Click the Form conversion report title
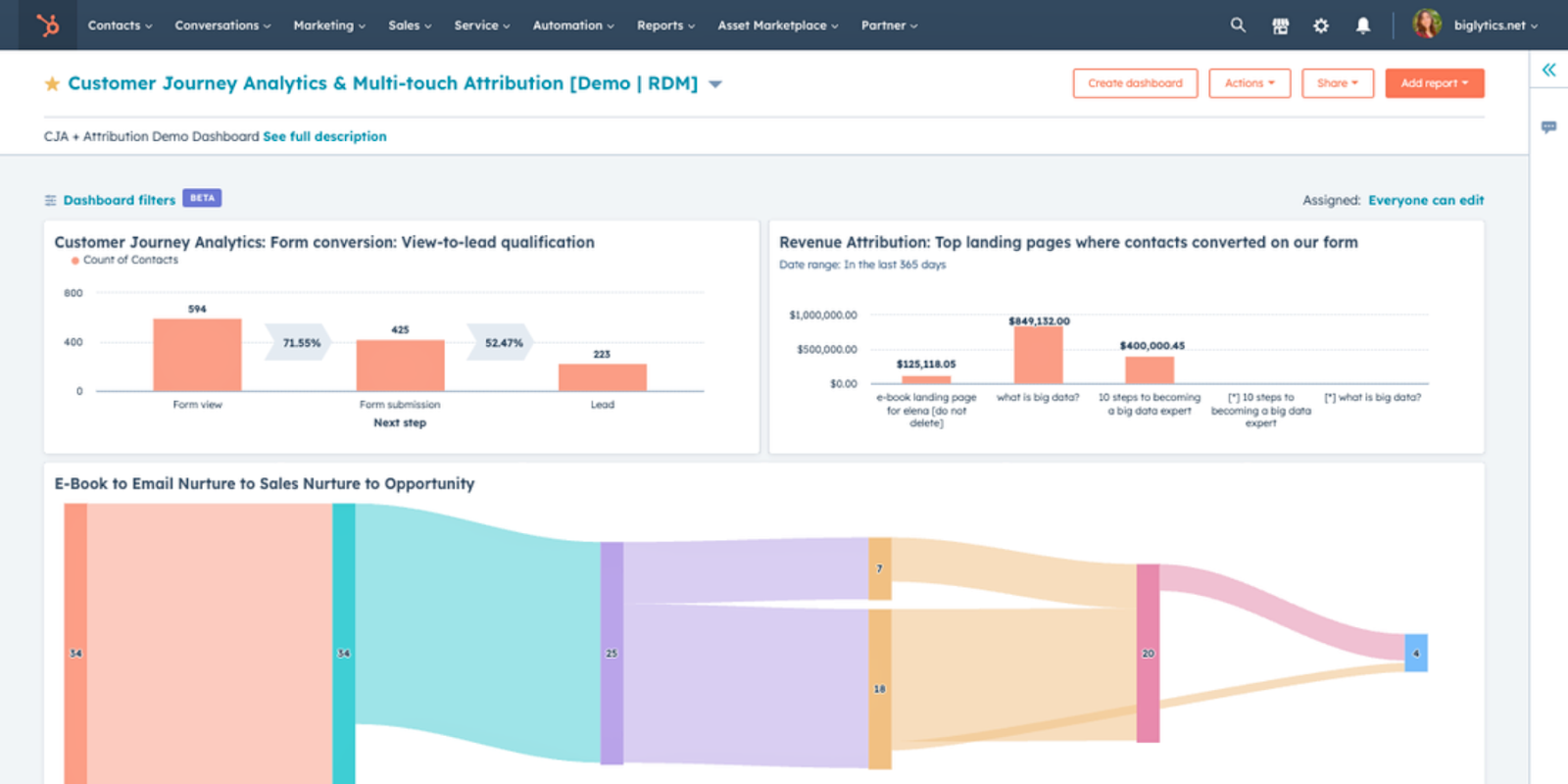The image size is (1568, 784). click(x=324, y=242)
